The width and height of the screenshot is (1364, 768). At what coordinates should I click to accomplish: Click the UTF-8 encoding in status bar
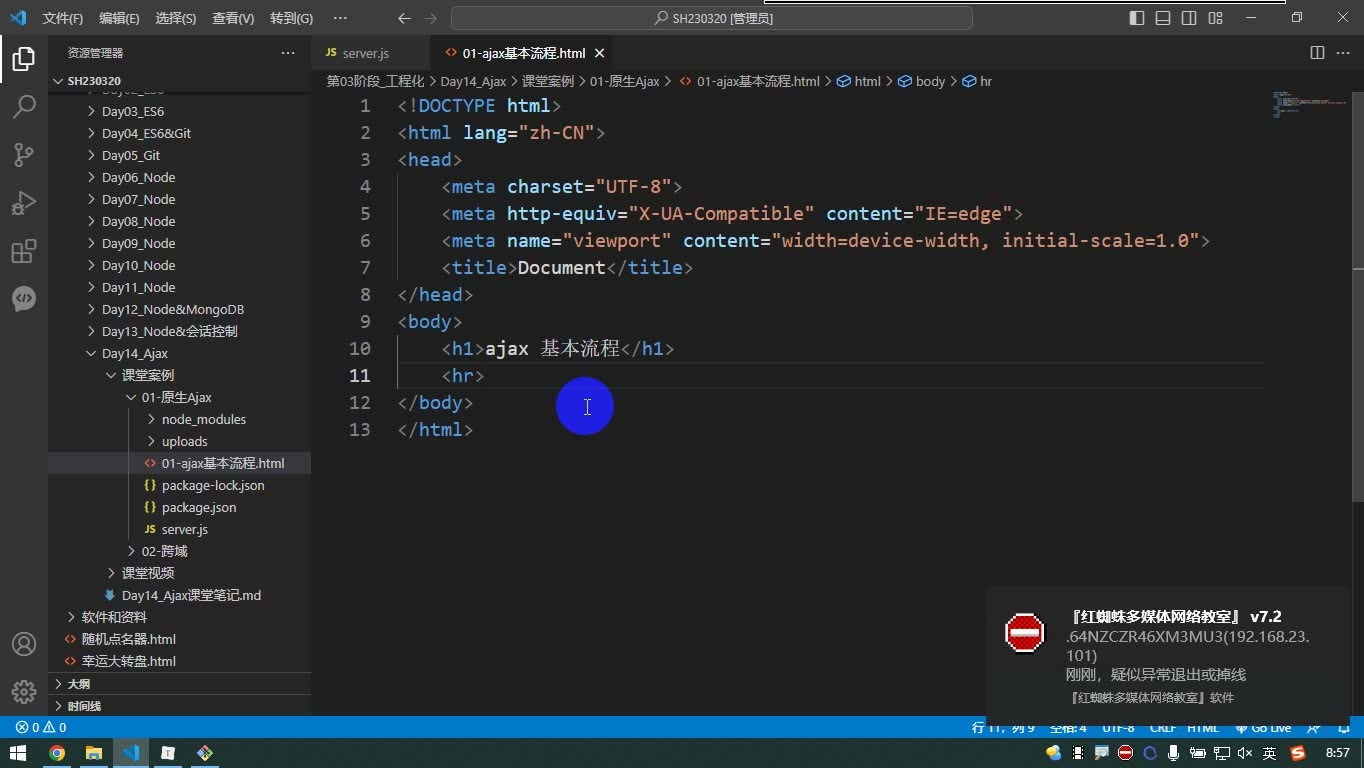1118,728
